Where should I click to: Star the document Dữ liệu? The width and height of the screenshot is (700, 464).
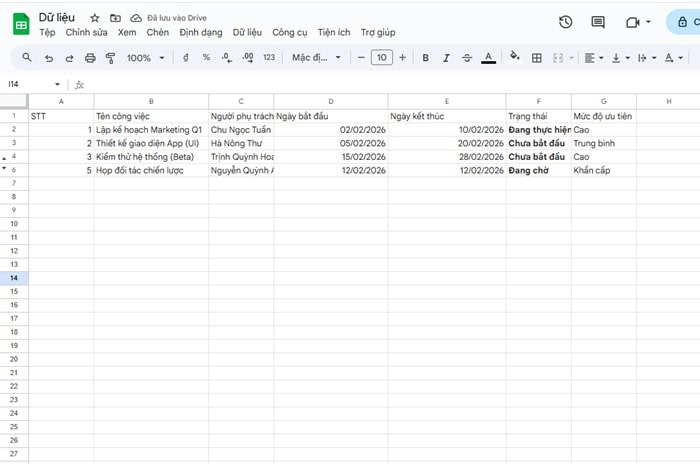click(x=94, y=18)
